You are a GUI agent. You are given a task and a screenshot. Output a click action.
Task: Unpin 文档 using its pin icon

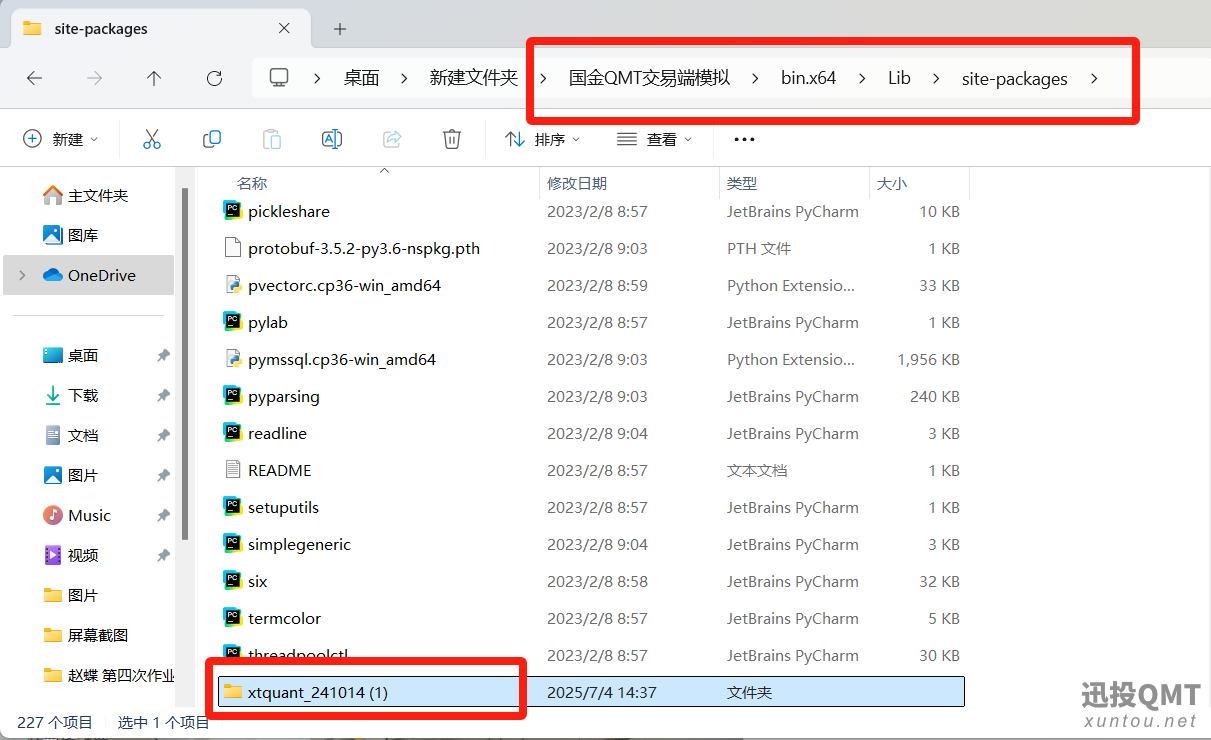tap(163, 436)
